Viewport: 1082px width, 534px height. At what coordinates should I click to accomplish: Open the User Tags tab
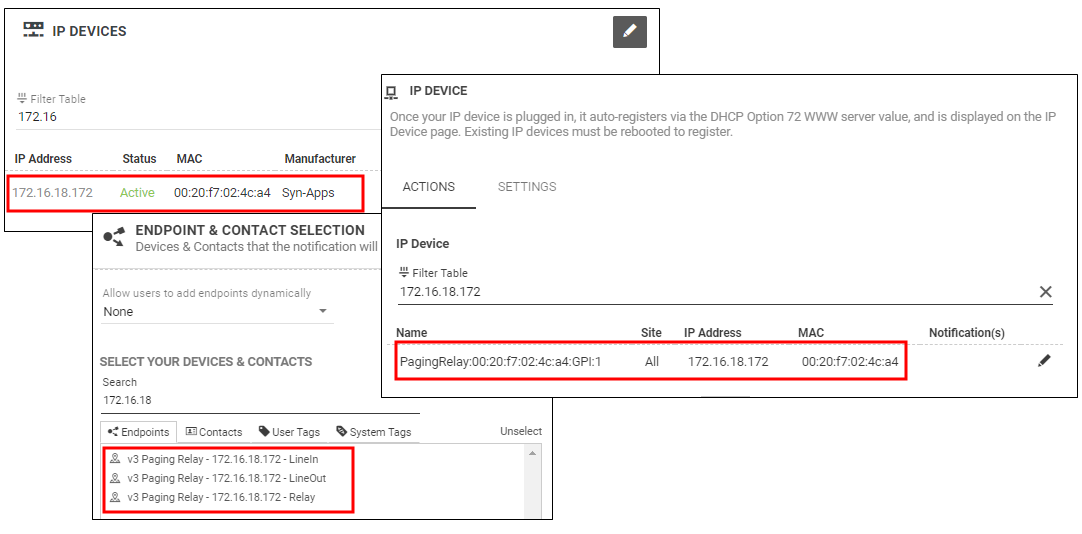[x=289, y=432]
